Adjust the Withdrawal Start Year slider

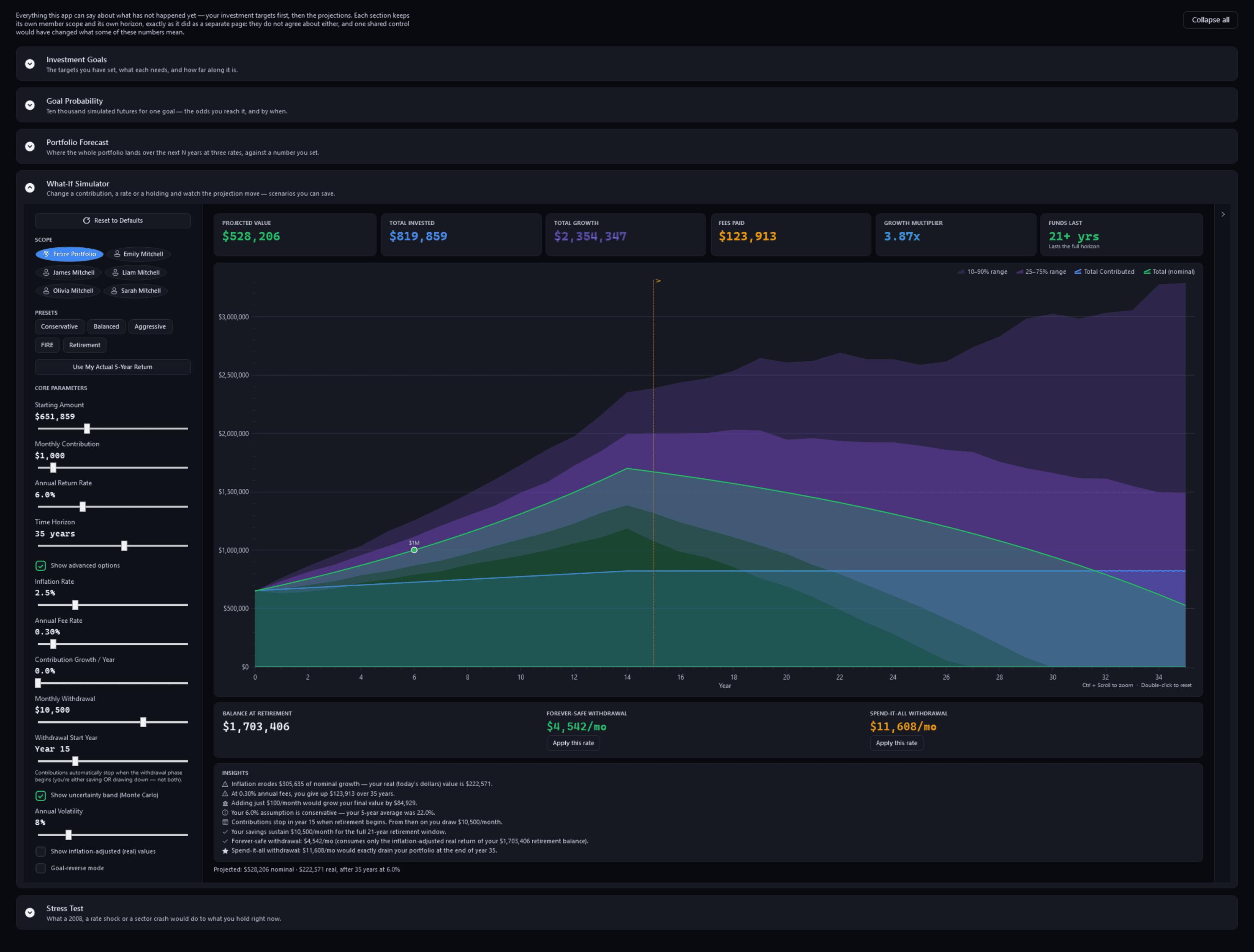click(113, 762)
